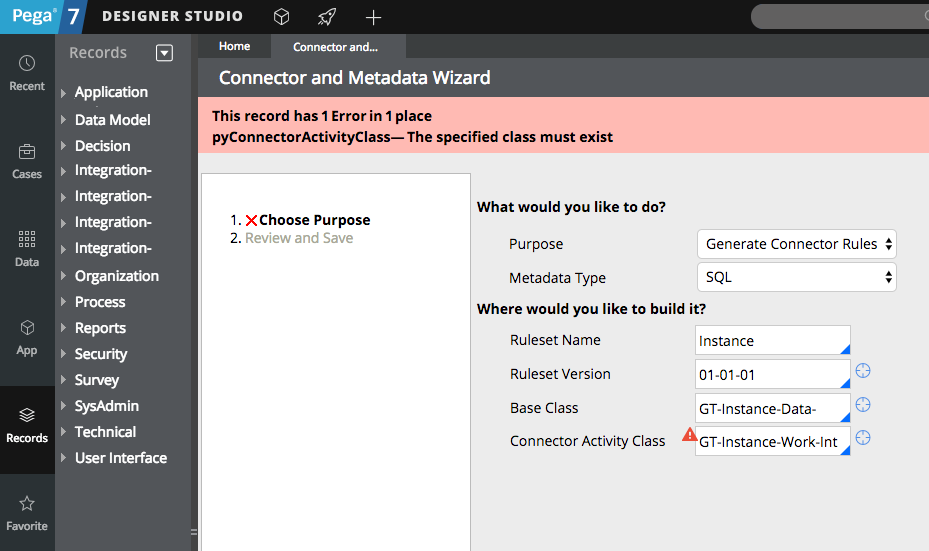This screenshot has width=929, height=551.
Task: Click the plus create icon
Action: (373, 17)
